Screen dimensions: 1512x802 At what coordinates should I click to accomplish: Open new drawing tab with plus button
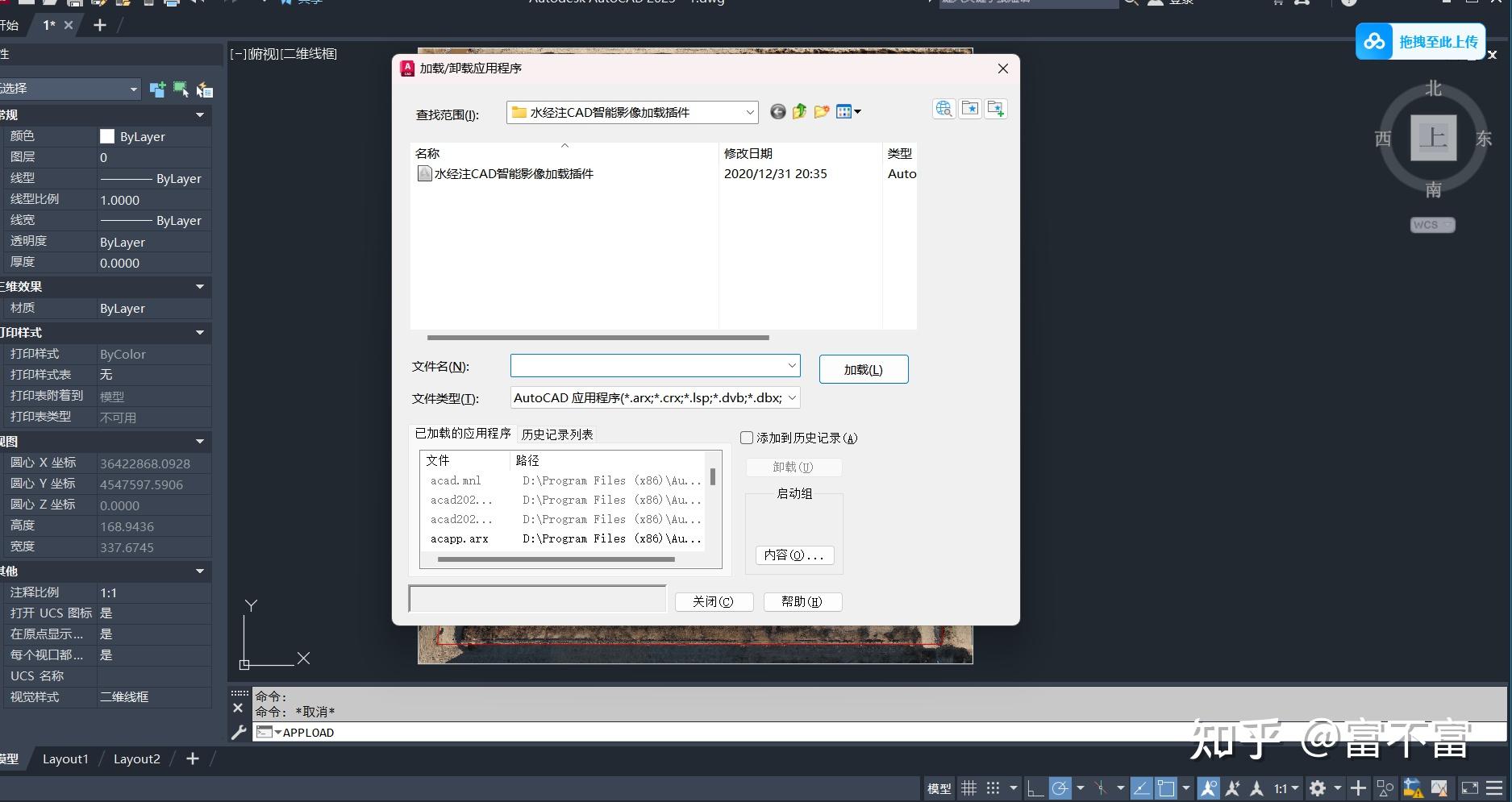(x=100, y=25)
